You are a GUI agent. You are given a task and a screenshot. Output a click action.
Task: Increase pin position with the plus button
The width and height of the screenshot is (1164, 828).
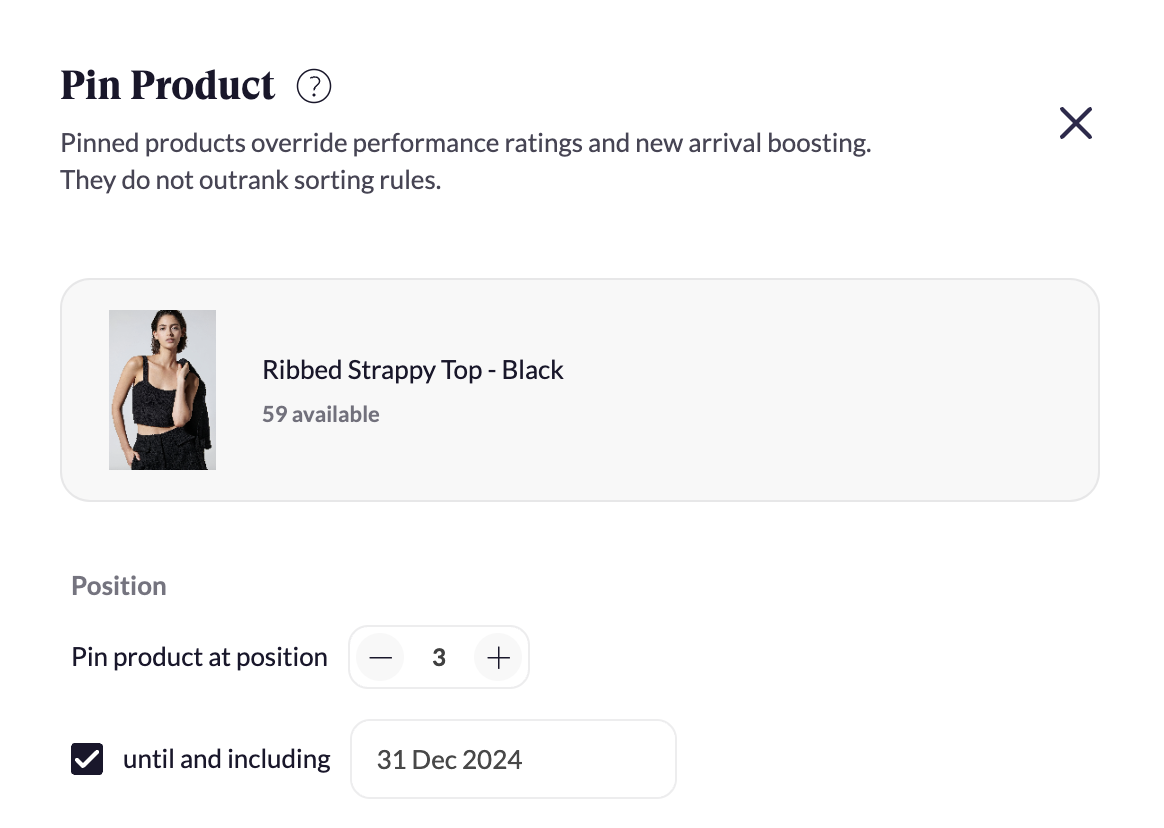(x=498, y=657)
